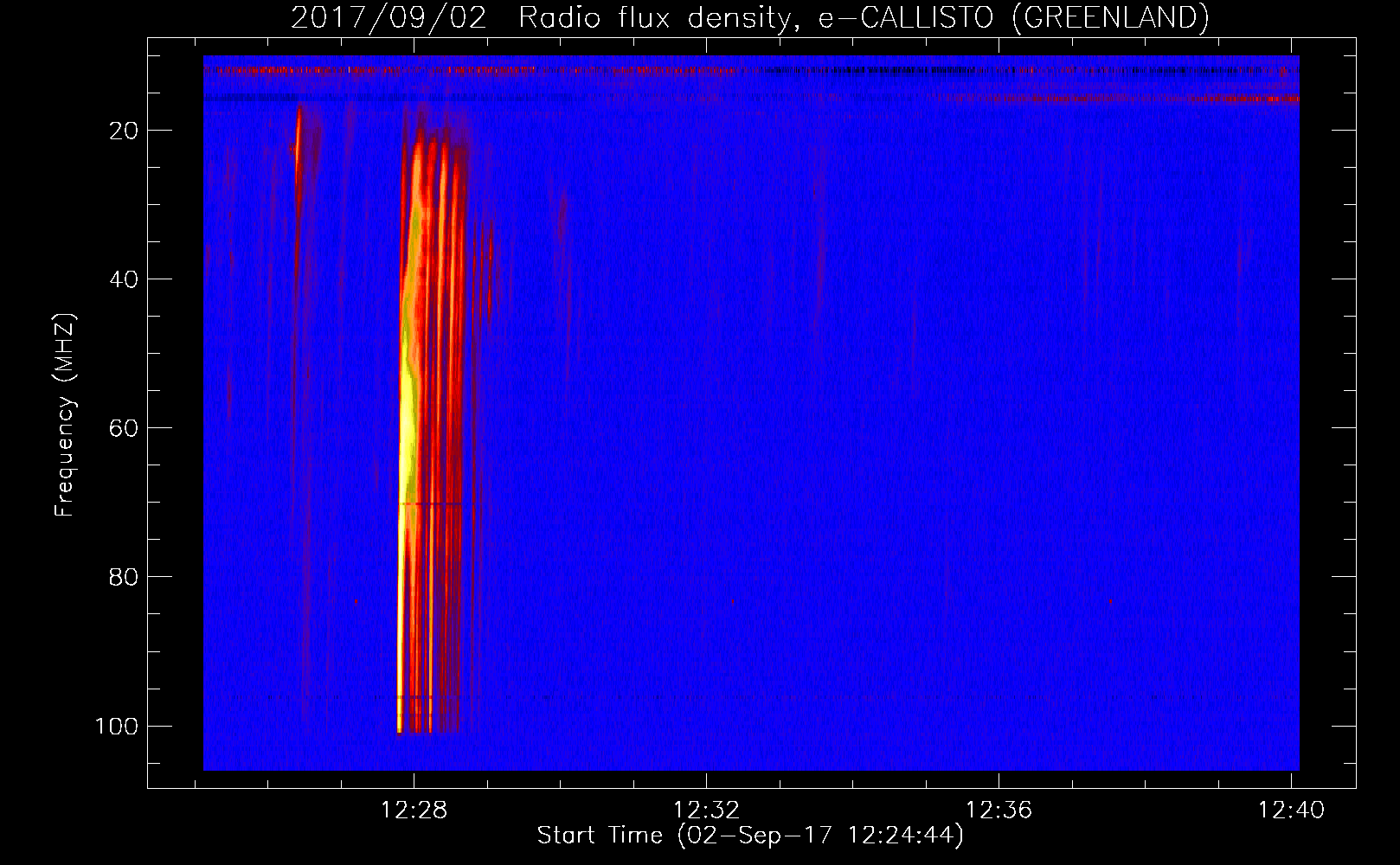The height and width of the screenshot is (865, 1400).
Task: Select the 12:32 time tick label
Action: [706, 810]
